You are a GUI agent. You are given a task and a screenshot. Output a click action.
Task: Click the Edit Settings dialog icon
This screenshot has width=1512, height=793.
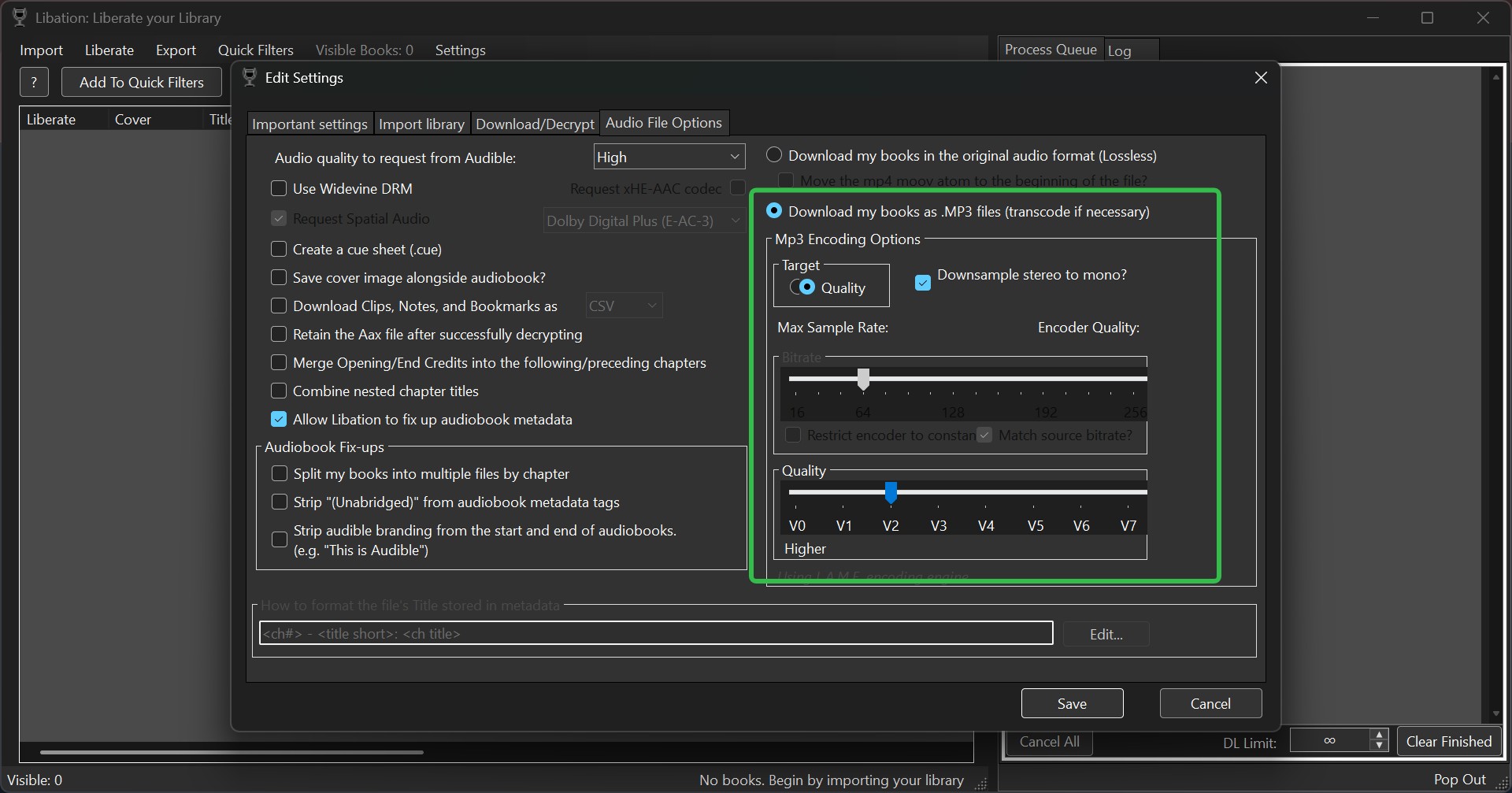(250, 77)
